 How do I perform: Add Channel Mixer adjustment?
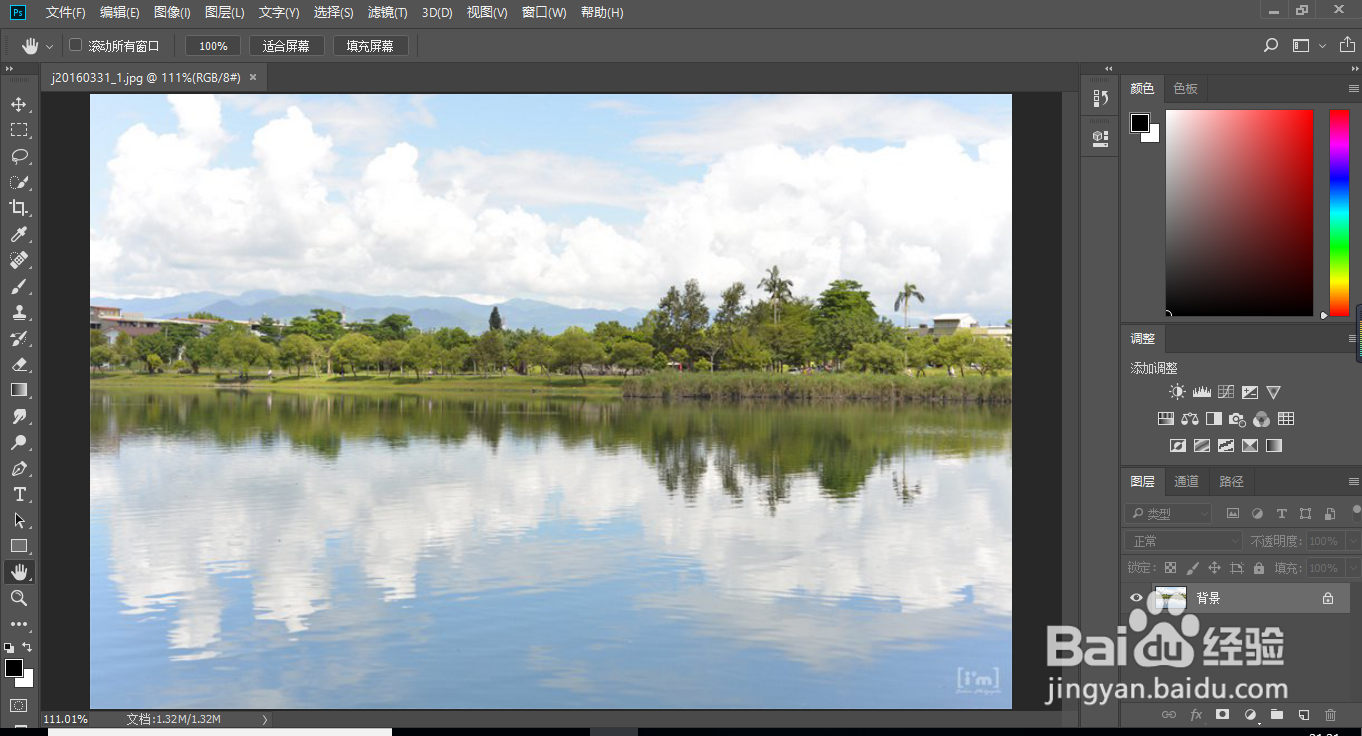(1261, 419)
